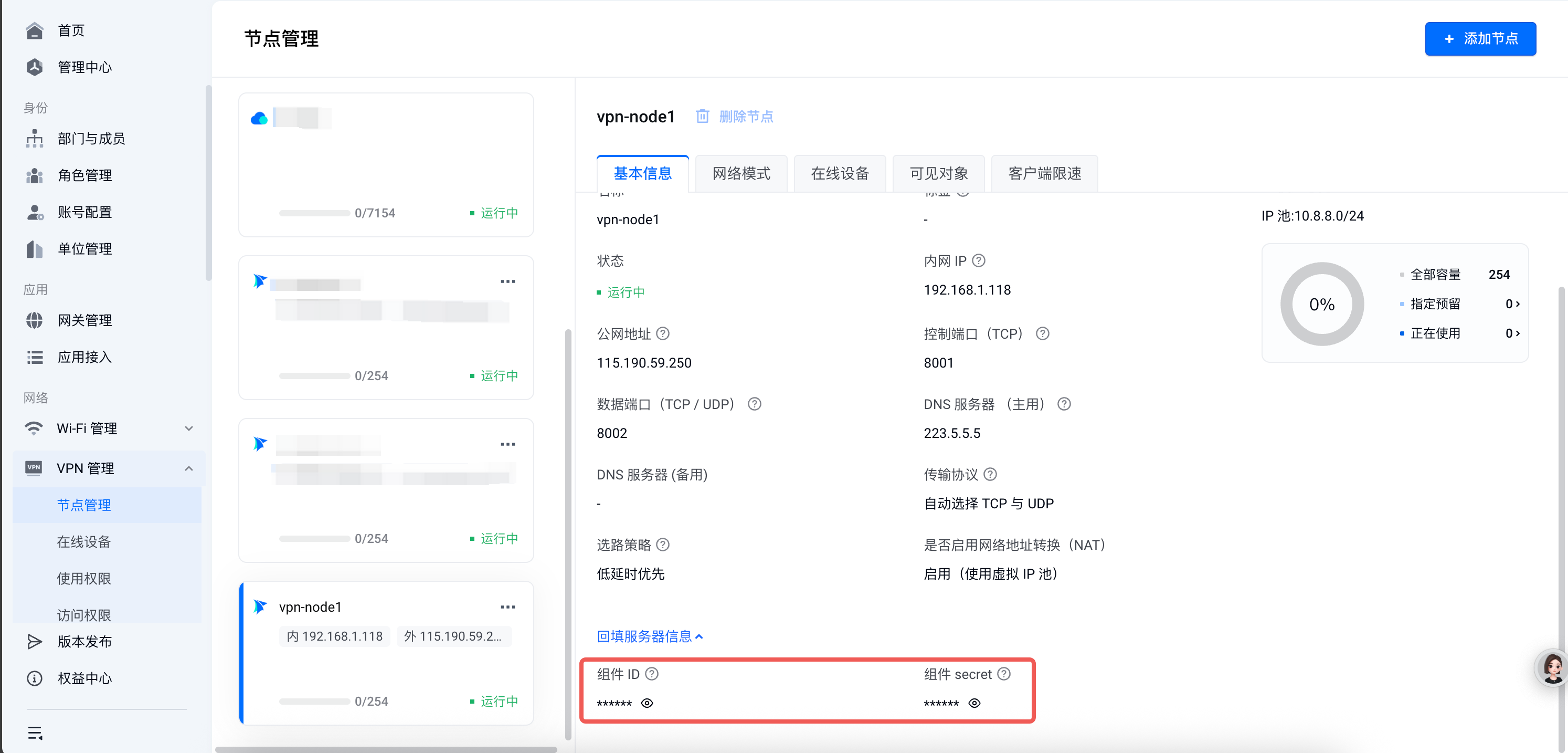Image resolution: width=1568 pixels, height=753 pixels.
Task: Click help icon next to 公网地址
Action: point(663,334)
